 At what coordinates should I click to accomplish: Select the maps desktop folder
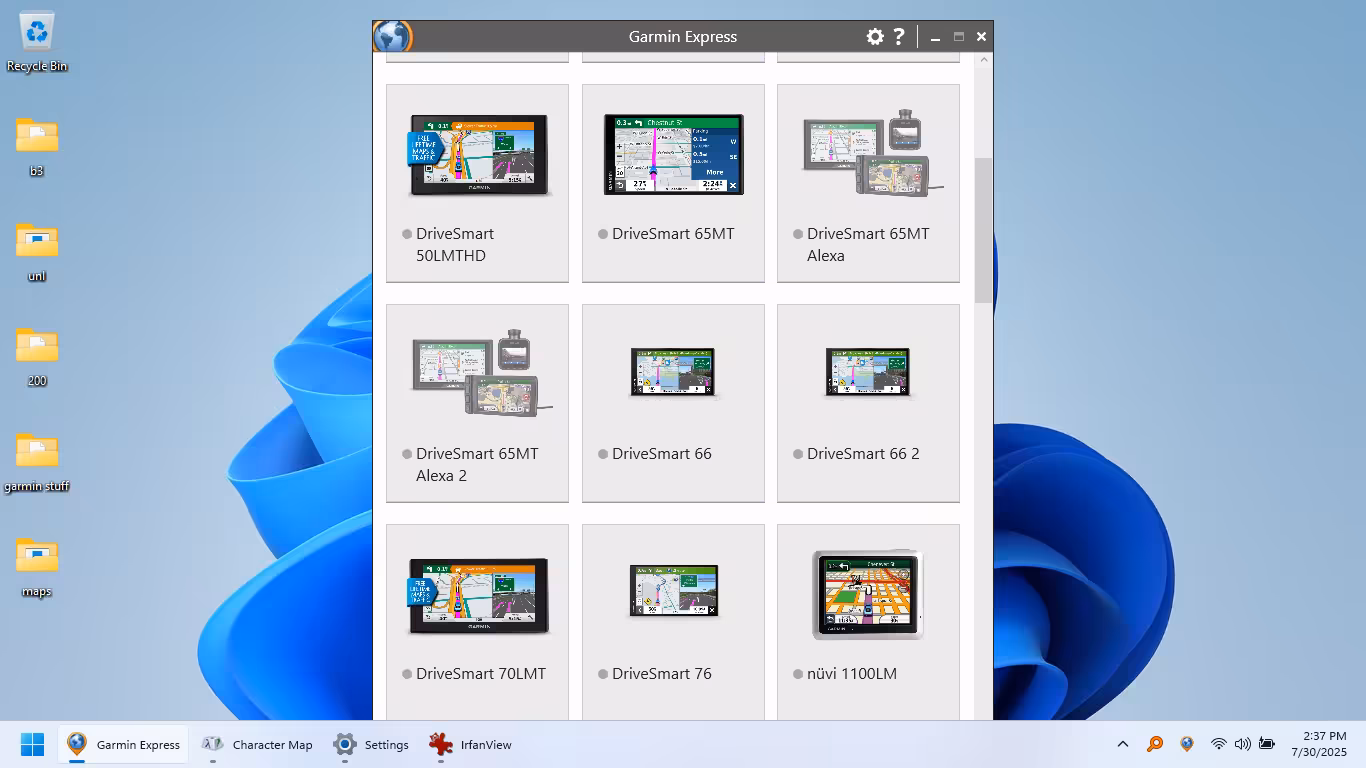(37, 568)
